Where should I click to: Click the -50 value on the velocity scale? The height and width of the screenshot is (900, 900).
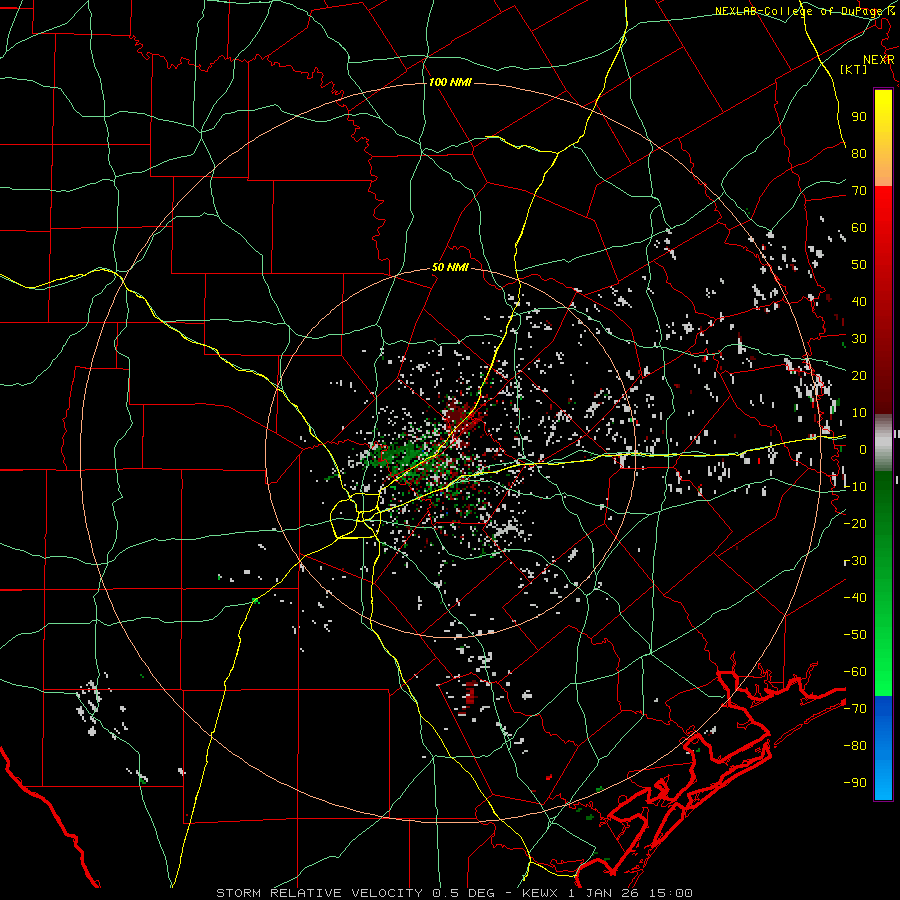tap(855, 635)
